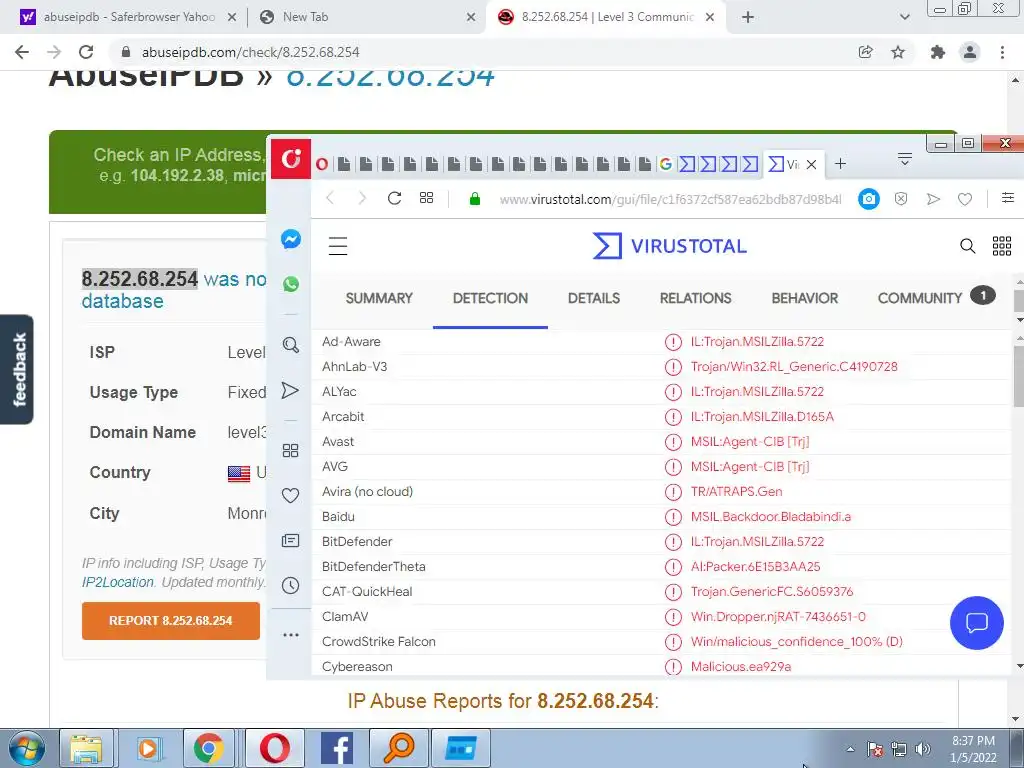
Task: Close the active VirusTotal Opera tab
Action: pyautogui.click(x=811, y=165)
